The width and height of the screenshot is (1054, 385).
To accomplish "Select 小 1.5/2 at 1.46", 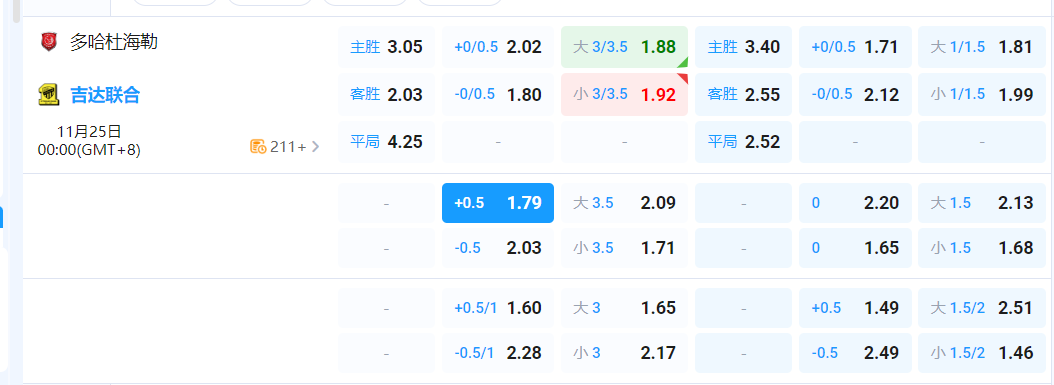I will 982,353.
